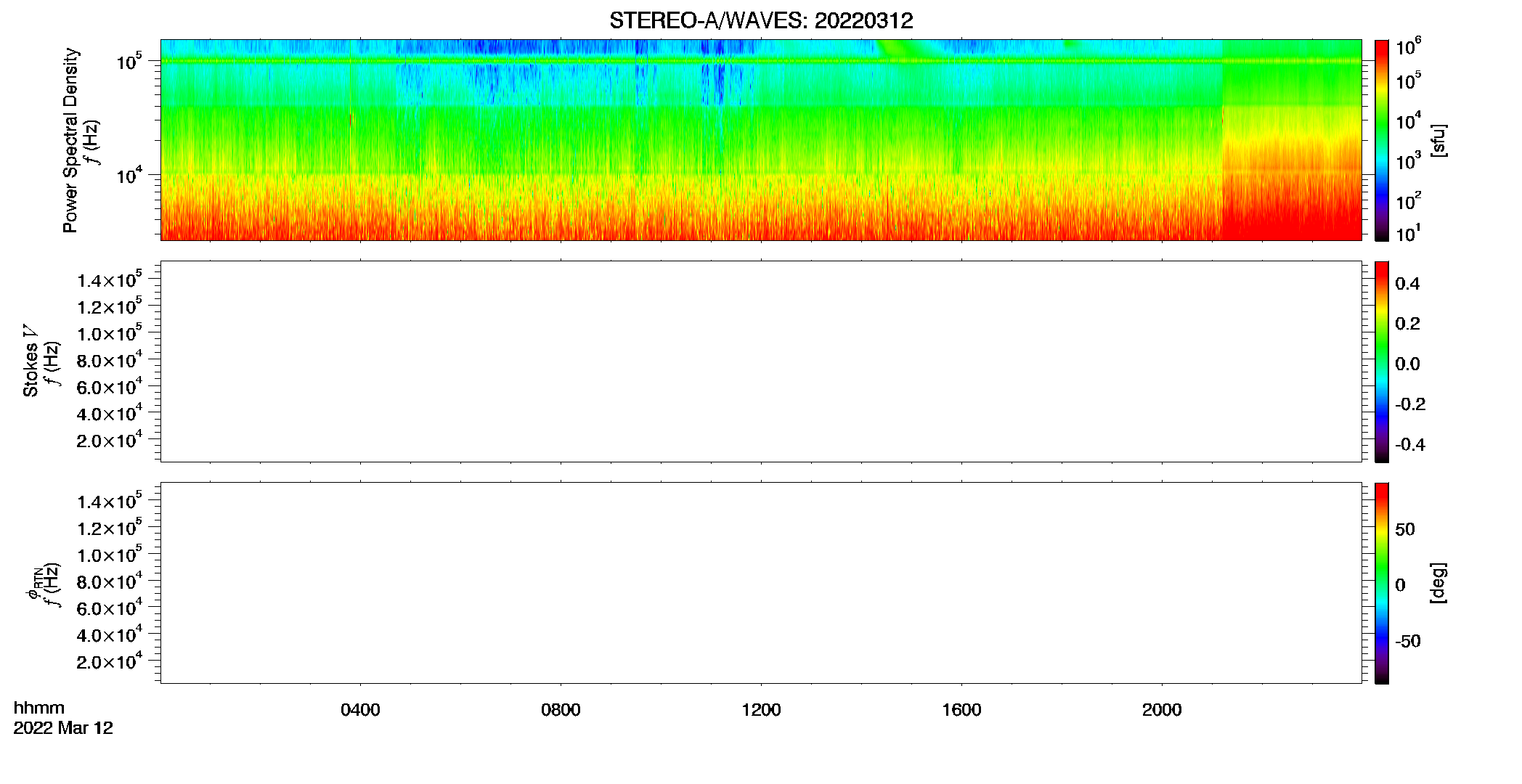Screen dimensions: 1522x784
Task: Click the phi RTN panel 6.0×10^4 tick label
Action: pos(110,608)
